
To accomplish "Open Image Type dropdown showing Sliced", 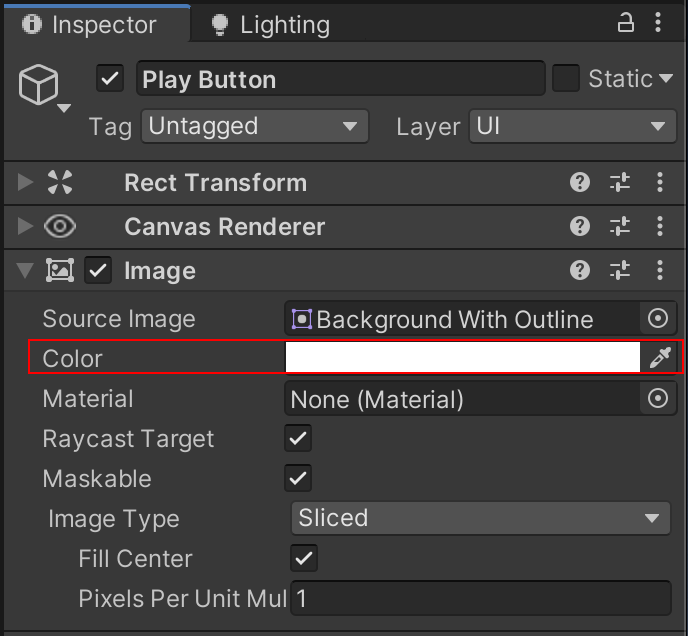I will coord(480,518).
